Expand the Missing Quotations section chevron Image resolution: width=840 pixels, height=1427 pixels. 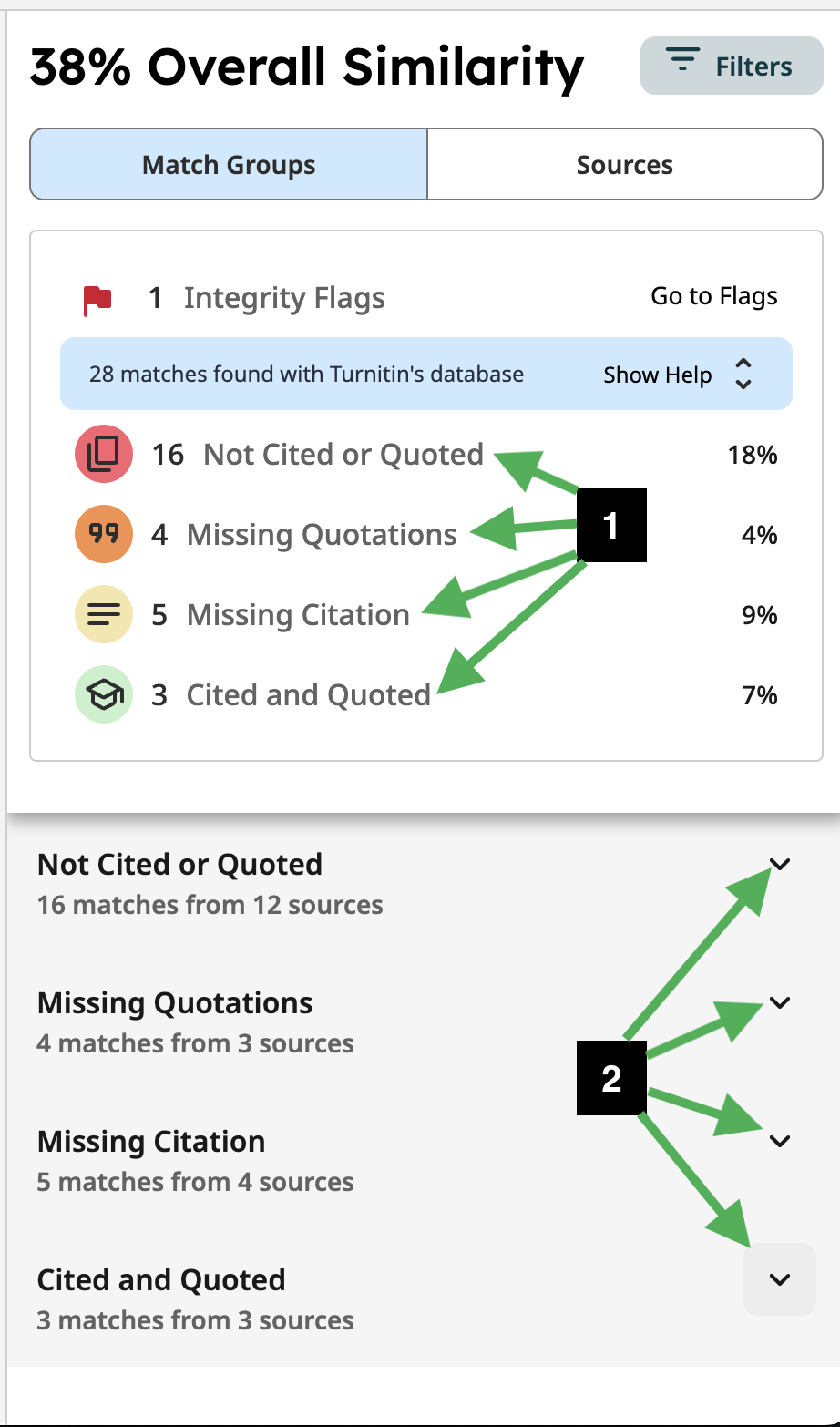pos(779,1002)
